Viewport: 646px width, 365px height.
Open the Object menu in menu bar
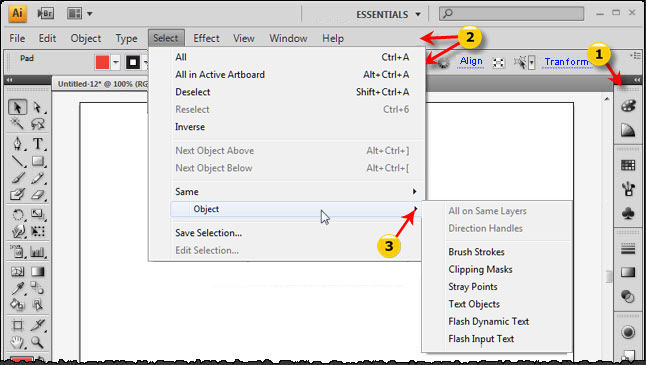click(x=86, y=38)
